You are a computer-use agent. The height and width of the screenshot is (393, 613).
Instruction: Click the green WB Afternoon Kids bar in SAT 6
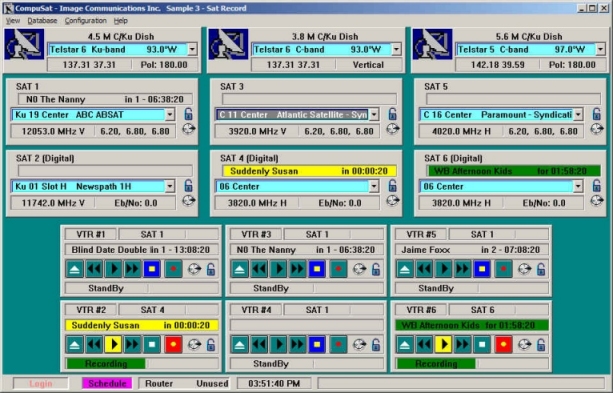[x=514, y=171]
